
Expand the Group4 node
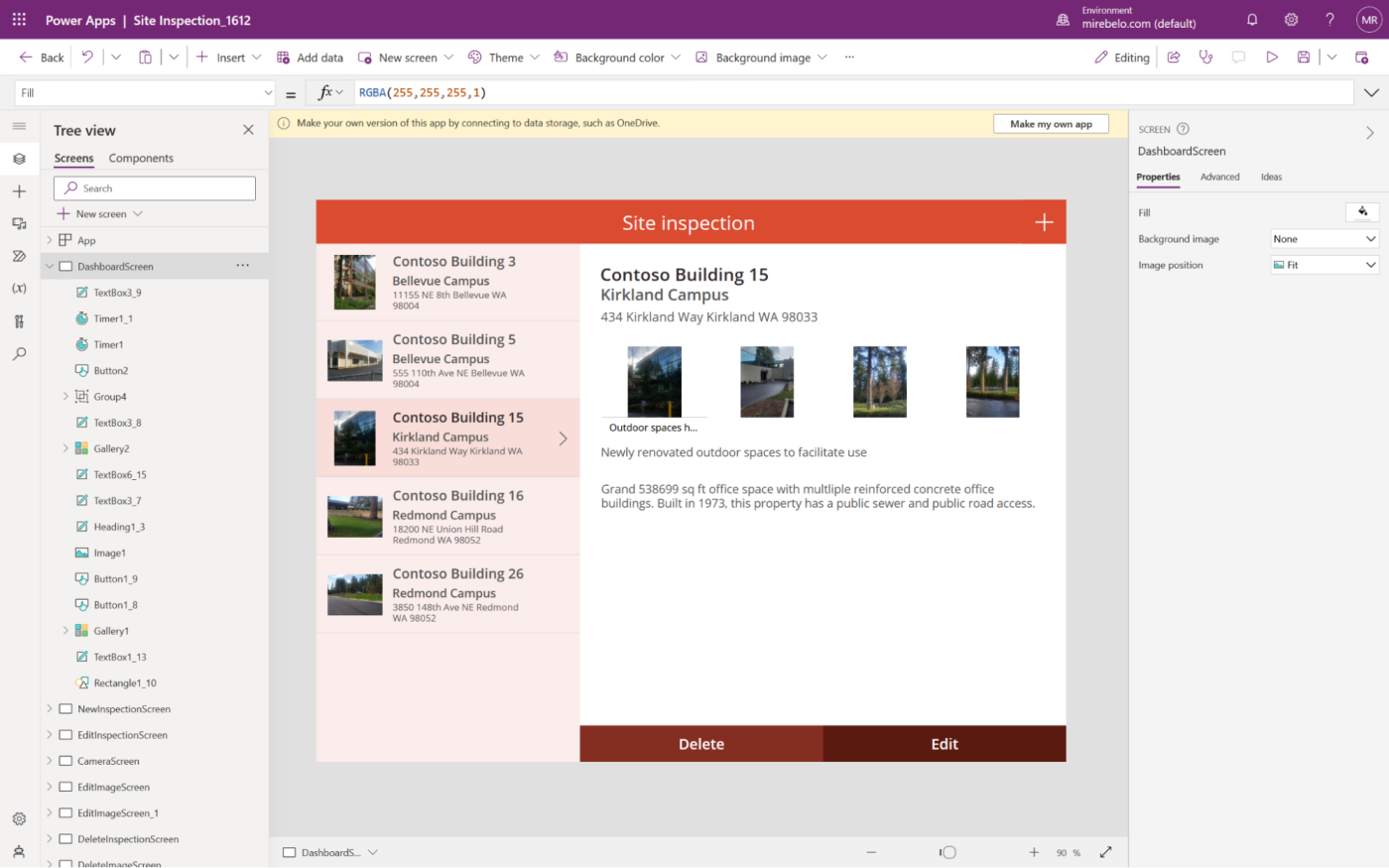(66, 397)
